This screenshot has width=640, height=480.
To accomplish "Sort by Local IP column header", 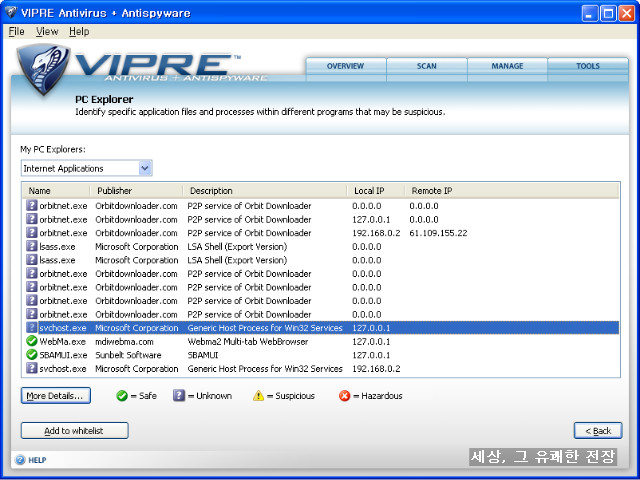I will pyautogui.click(x=376, y=191).
